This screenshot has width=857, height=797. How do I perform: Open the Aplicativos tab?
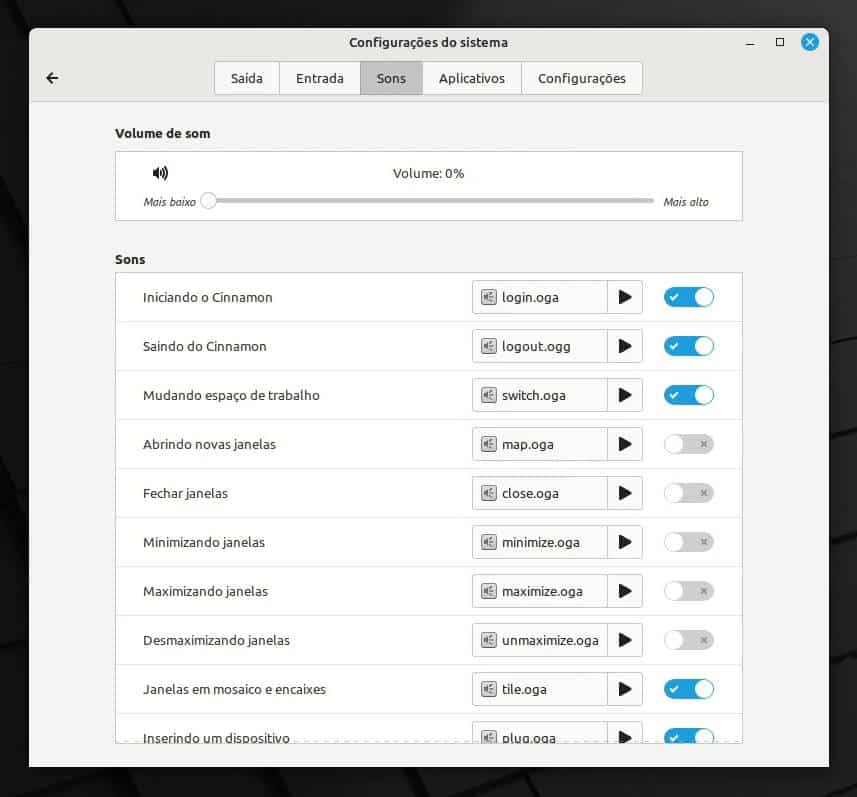[471, 77]
